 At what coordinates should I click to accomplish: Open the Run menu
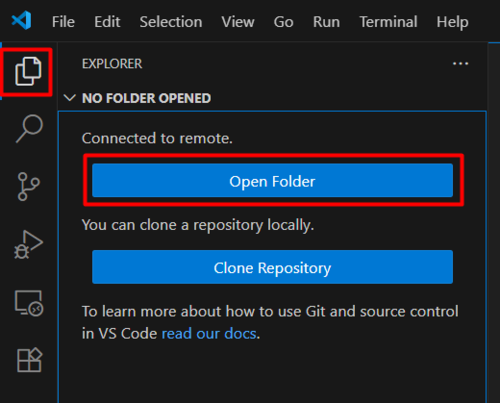click(x=326, y=22)
